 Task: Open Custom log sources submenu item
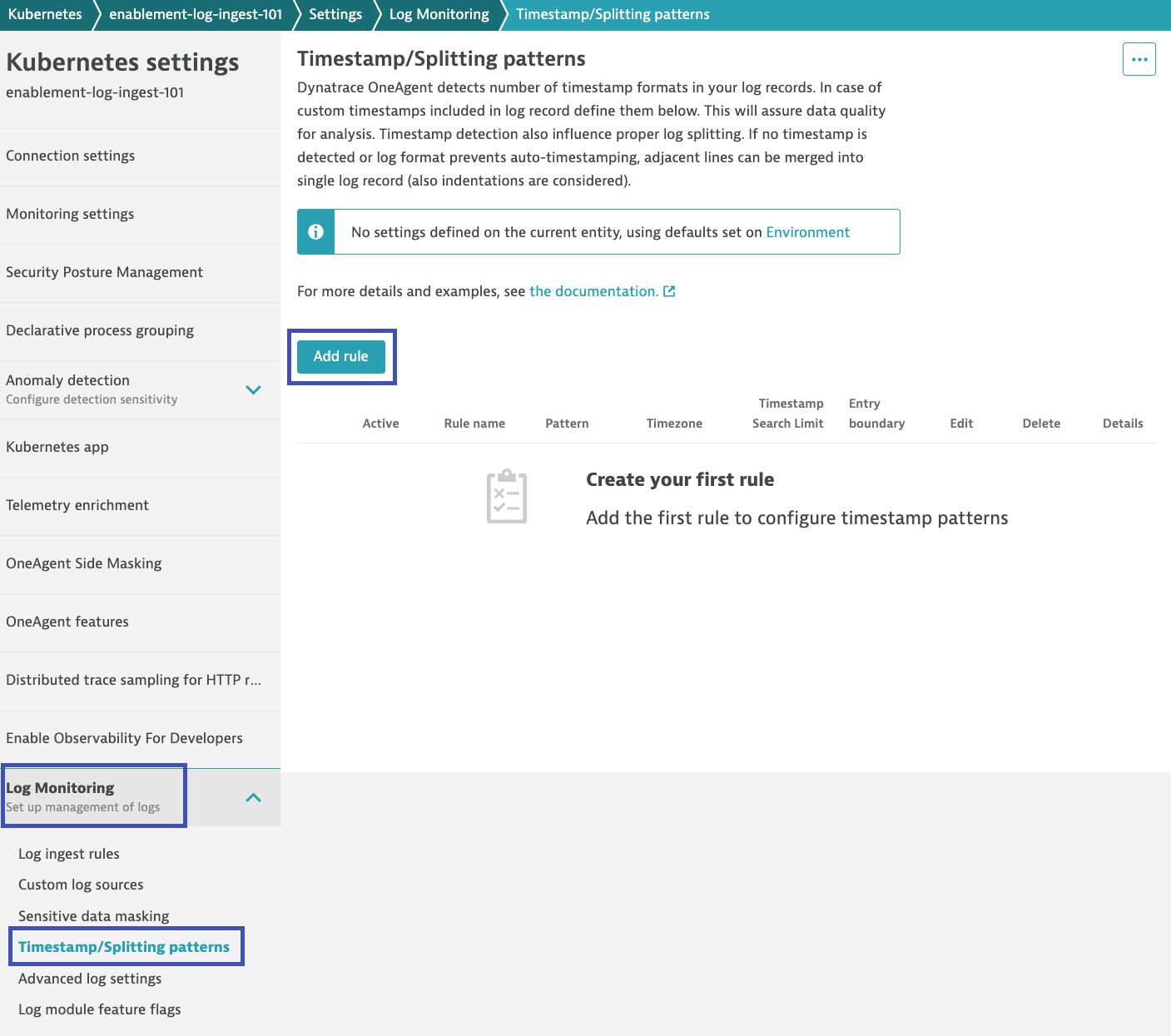[81, 885]
